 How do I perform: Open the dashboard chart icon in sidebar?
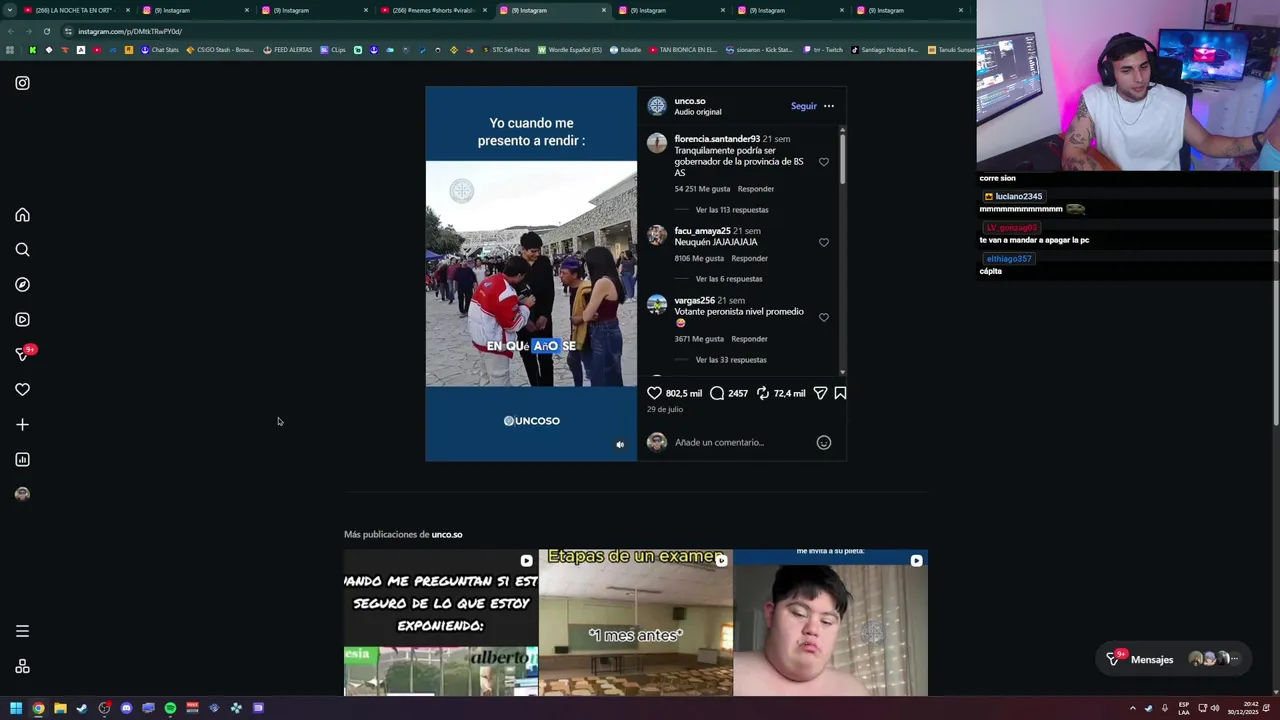(x=22, y=460)
